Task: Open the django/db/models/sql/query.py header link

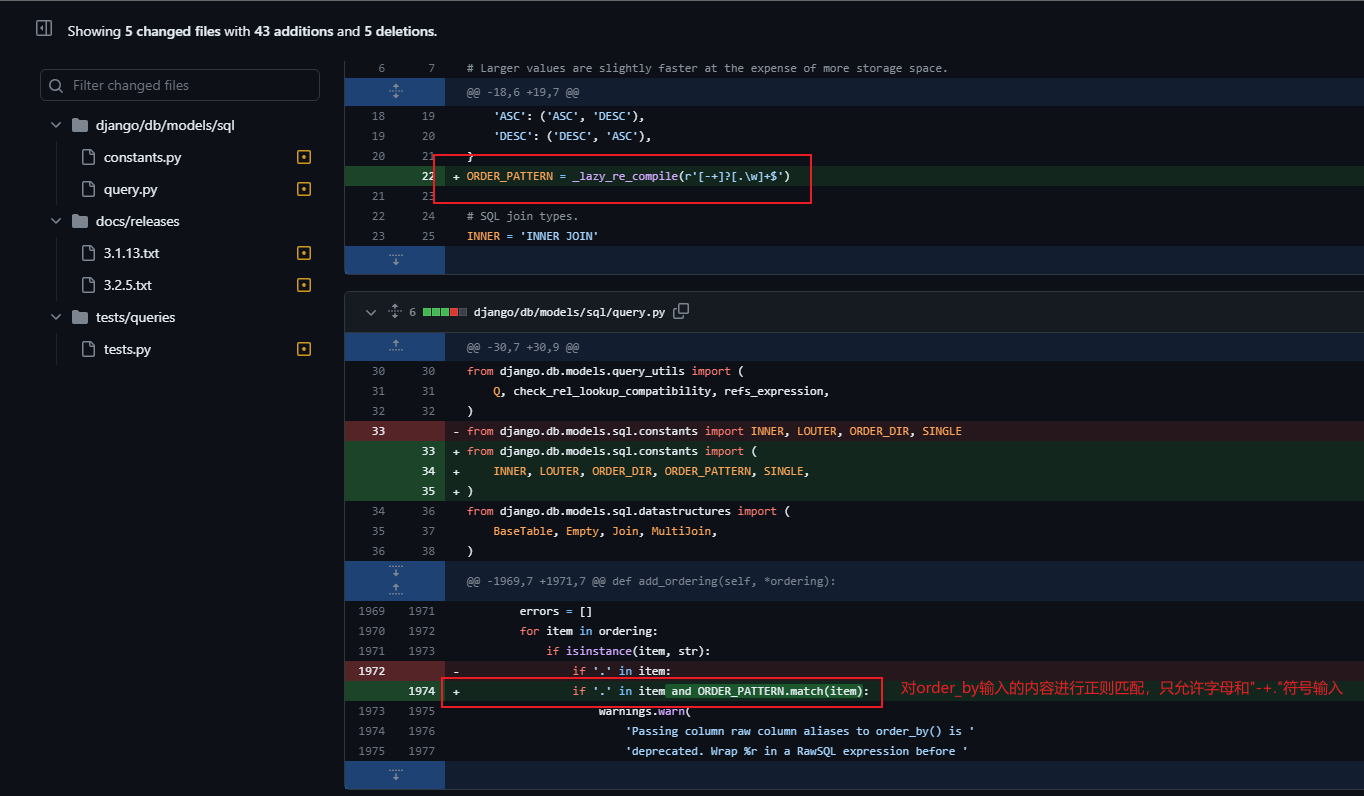Action: click(572, 311)
